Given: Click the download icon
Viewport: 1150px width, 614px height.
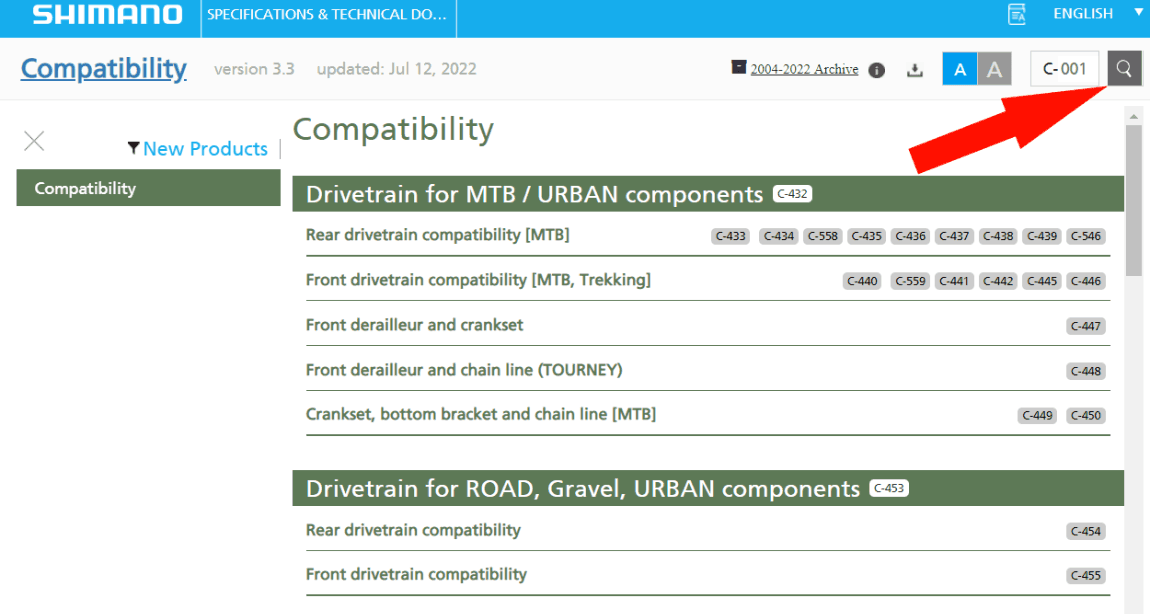Looking at the screenshot, I should 914,70.
